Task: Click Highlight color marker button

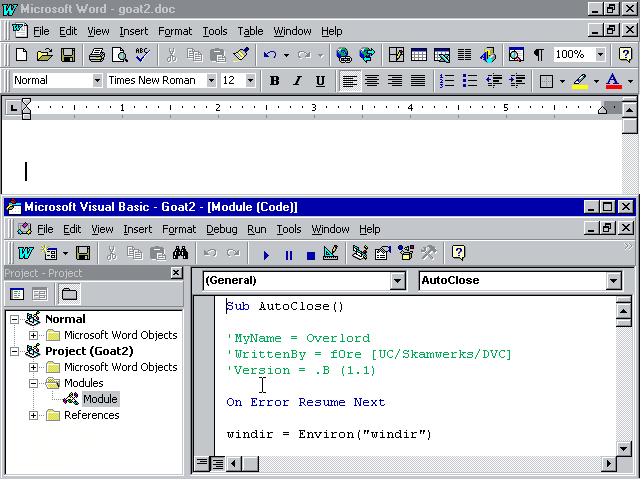Action: click(x=580, y=81)
